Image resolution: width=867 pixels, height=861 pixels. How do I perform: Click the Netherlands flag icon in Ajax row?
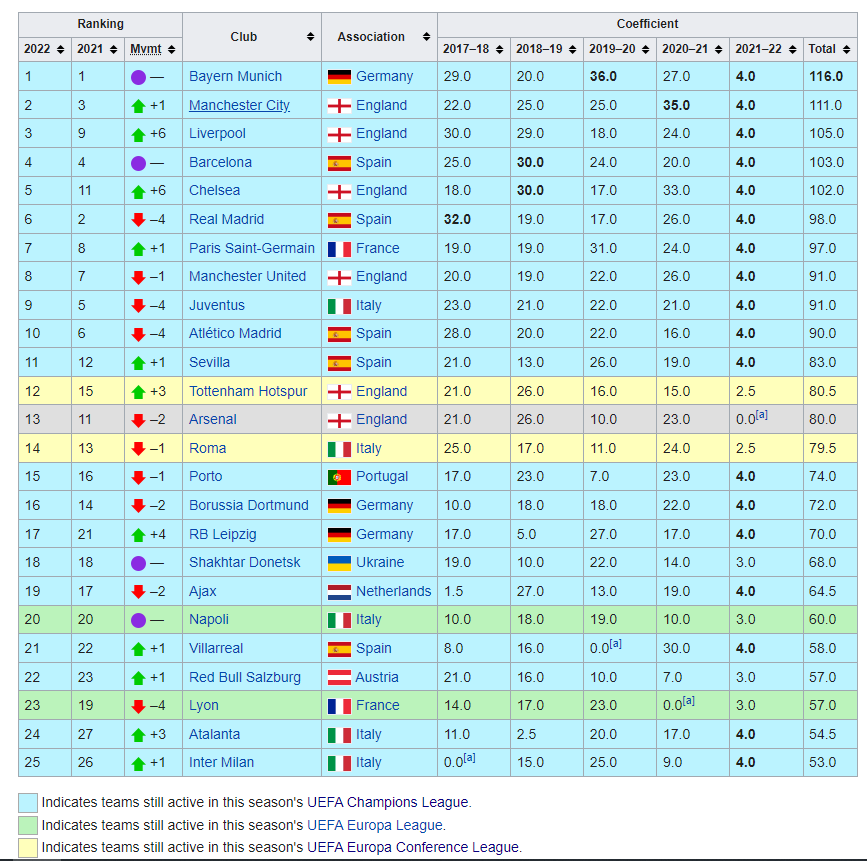[339, 591]
